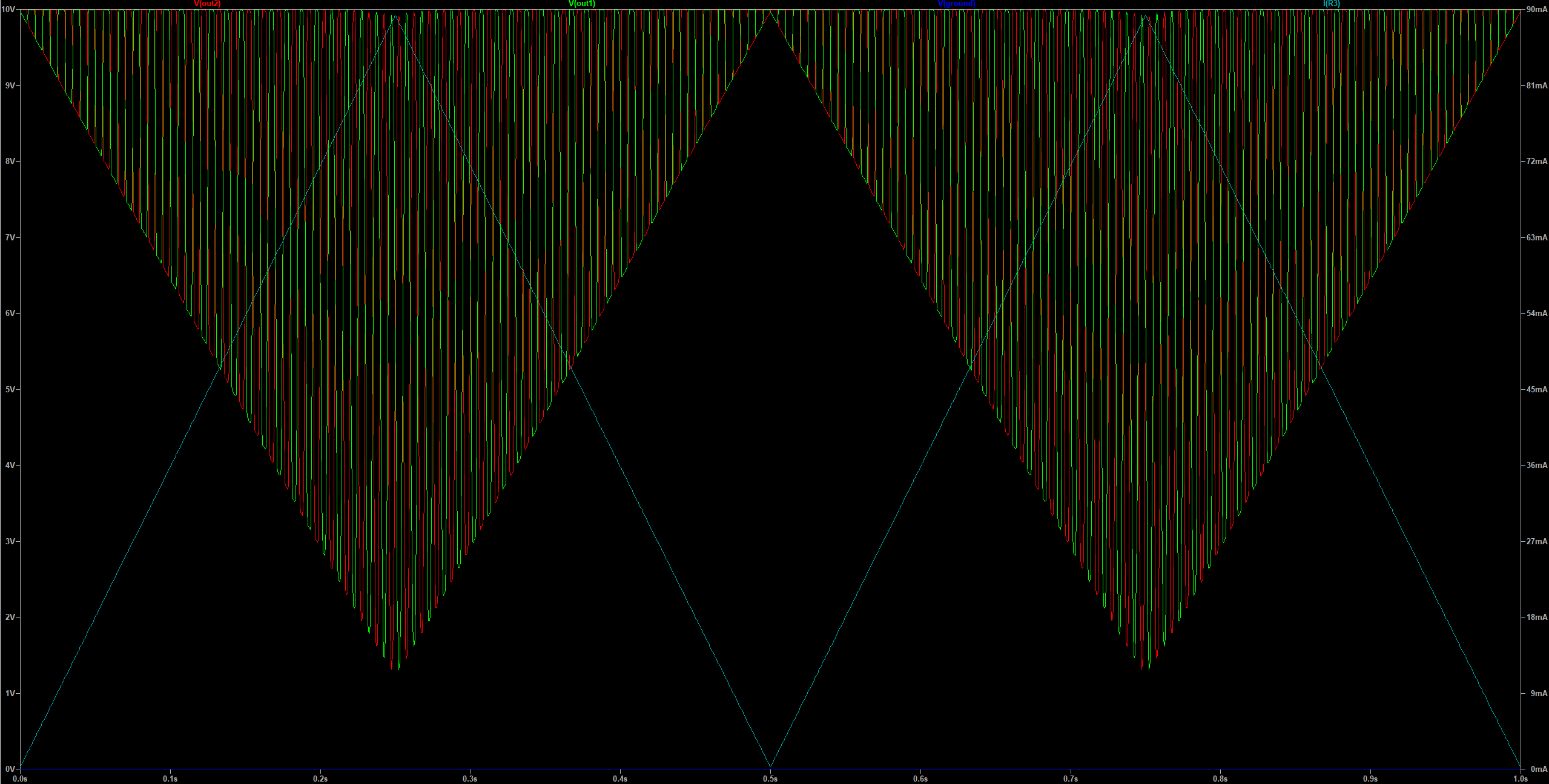The image size is (1549, 784).
Task: Click the V(out2) trace label
Action: pyautogui.click(x=207, y=4)
